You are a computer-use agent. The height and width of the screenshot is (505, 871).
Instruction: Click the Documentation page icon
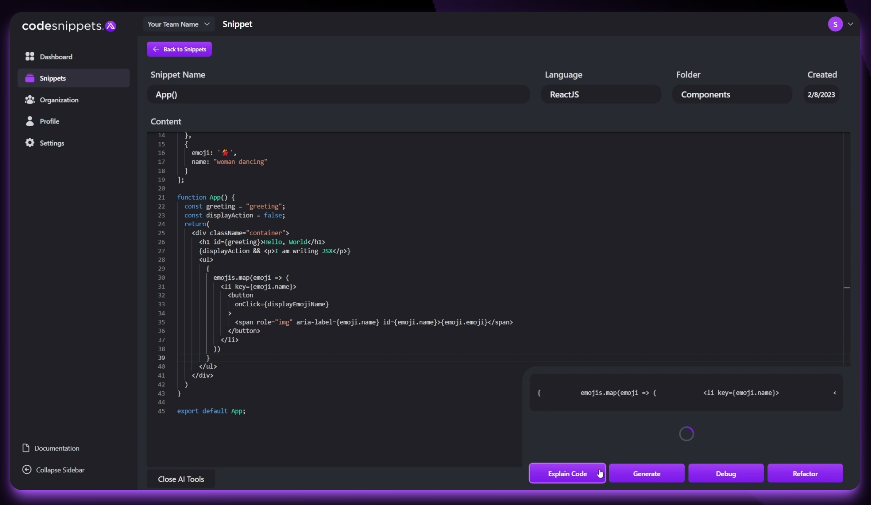tap(27, 448)
